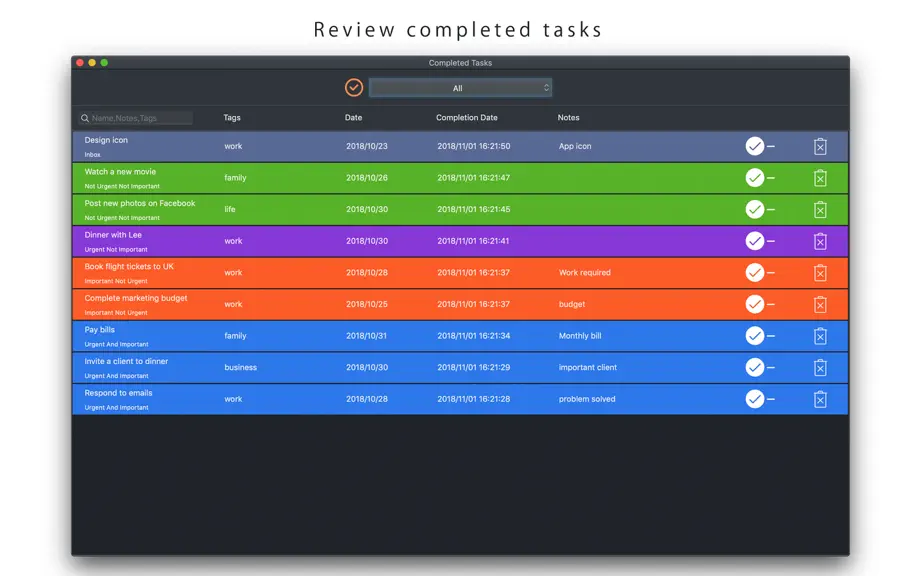922x576 pixels.
Task: Delete the Pay bills completed task
Action: click(x=820, y=336)
